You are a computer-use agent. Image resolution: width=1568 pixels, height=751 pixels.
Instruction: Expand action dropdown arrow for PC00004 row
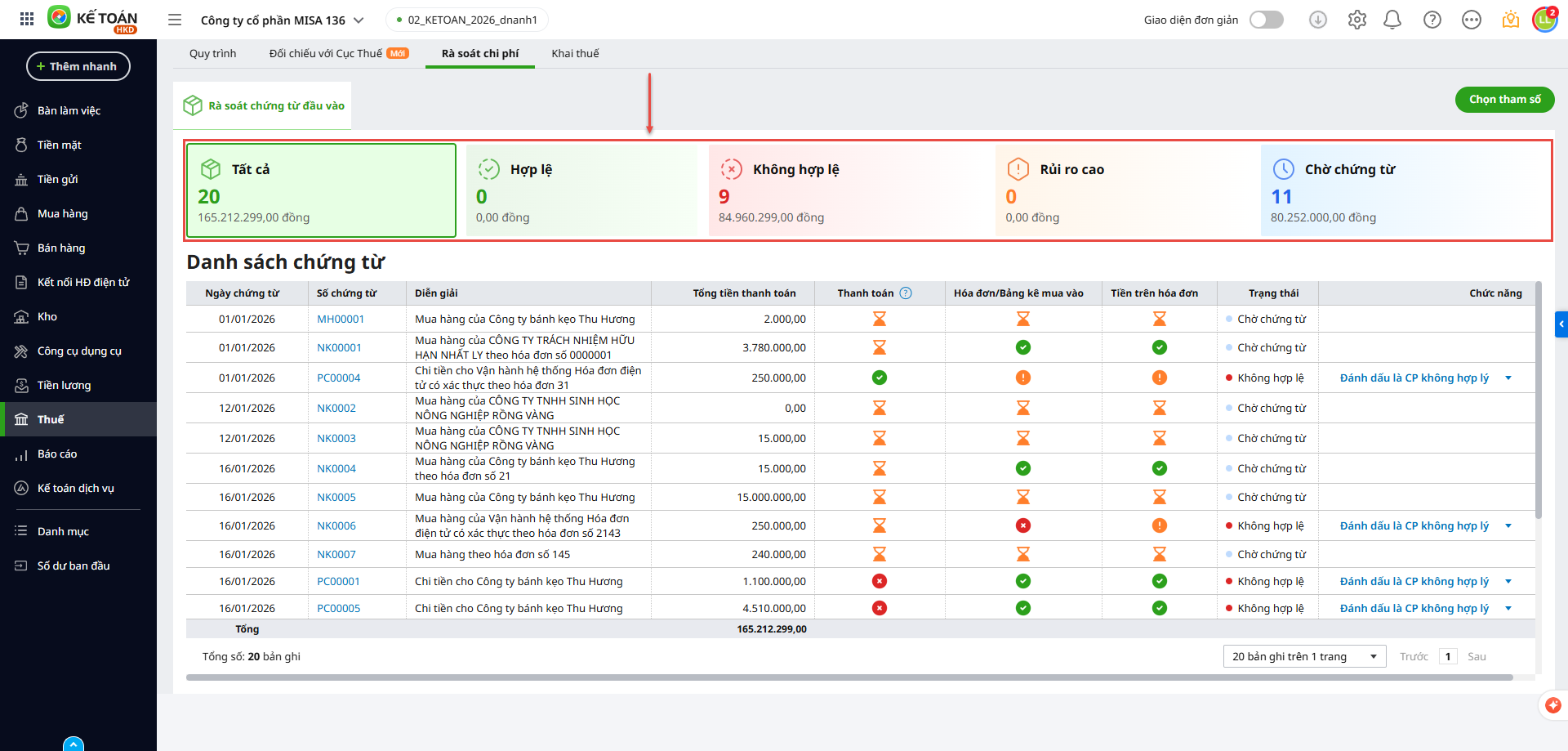click(x=1508, y=378)
